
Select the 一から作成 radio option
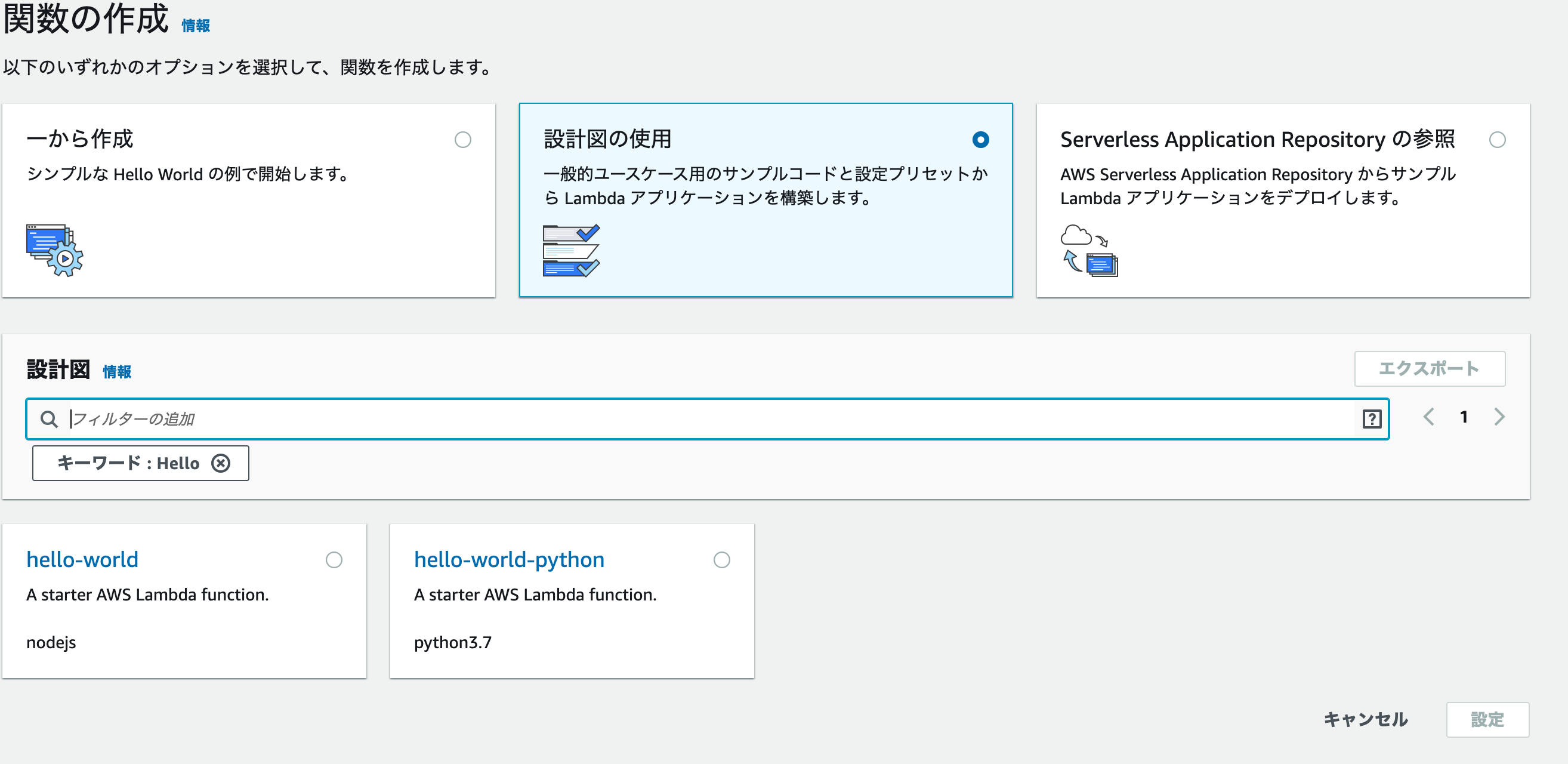pos(462,140)
